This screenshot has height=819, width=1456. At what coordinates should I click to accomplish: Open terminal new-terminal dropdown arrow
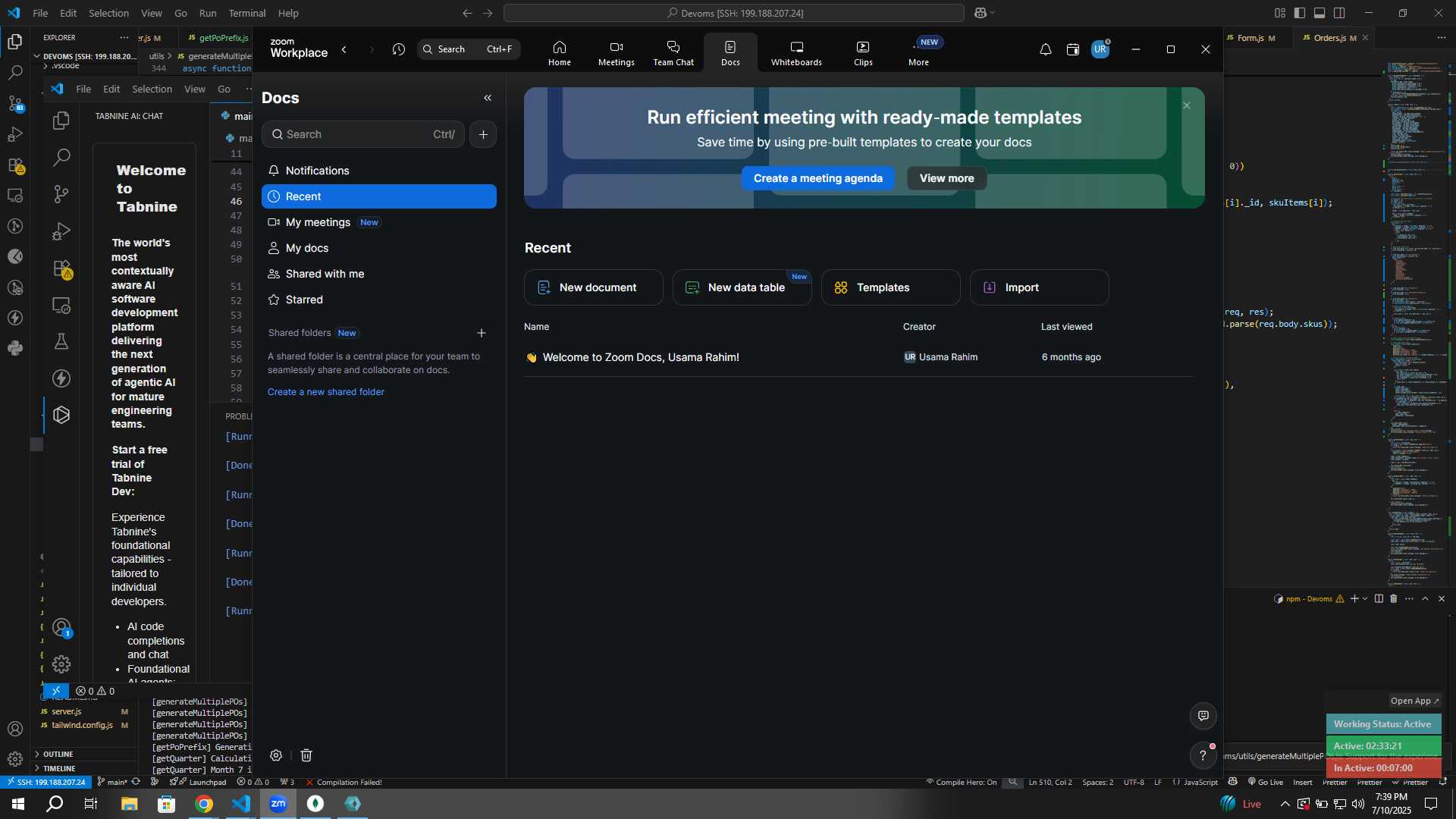[1365, 599]
